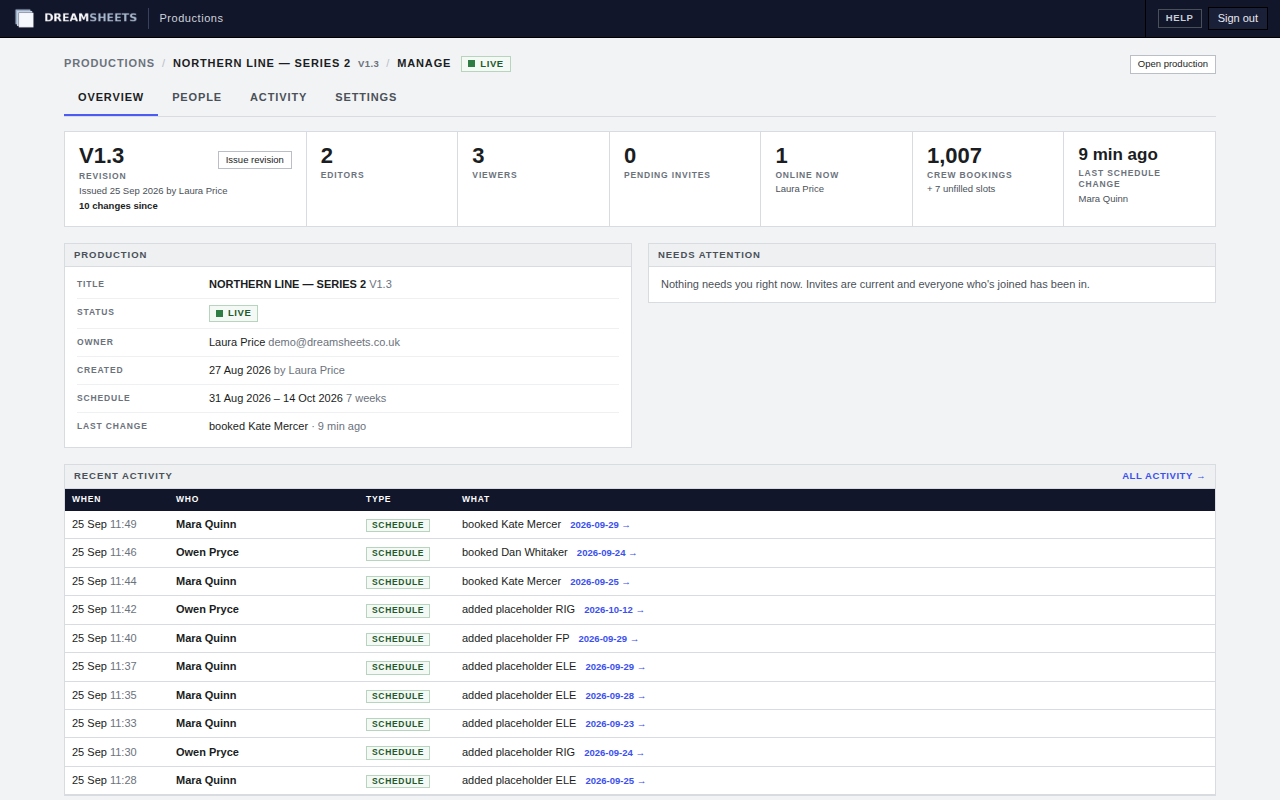Open 2026-09-25 link for booked Kate Mercer 11:44

coord(600,582)
